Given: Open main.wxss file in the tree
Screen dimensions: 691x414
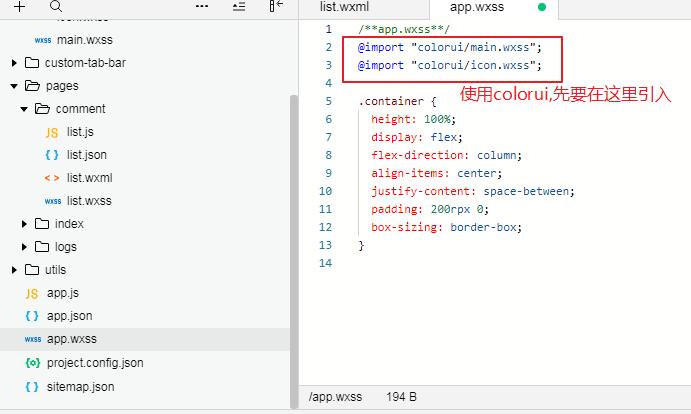Looking at the screenshot, I should 85,40.
